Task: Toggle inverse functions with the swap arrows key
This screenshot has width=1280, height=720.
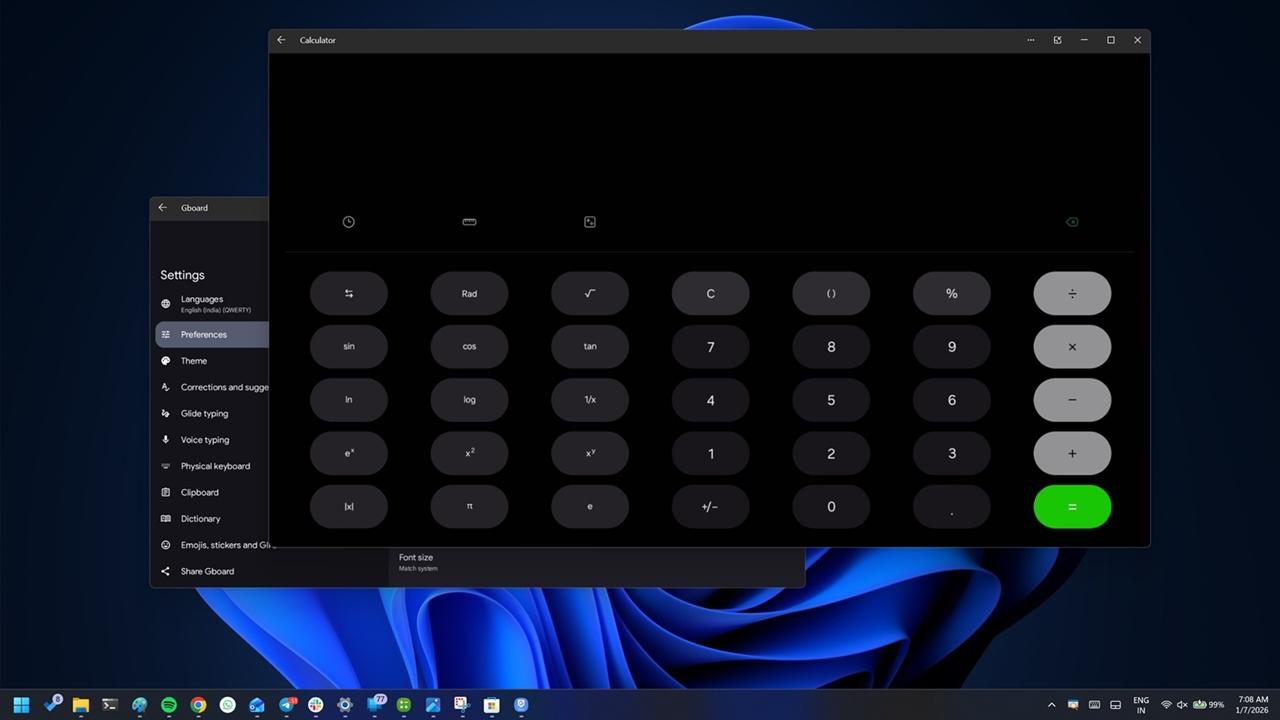Action: (x=348, y=293)
